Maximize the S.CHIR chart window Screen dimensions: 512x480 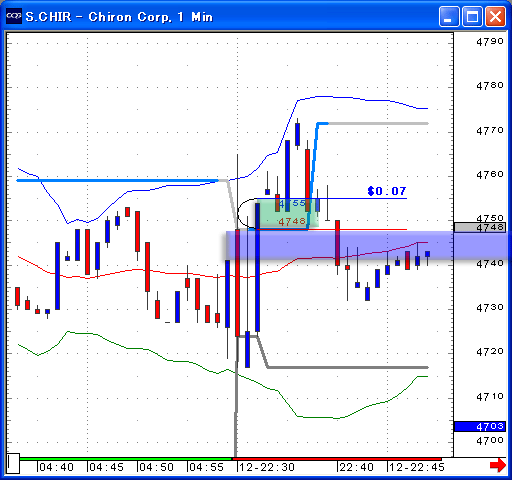[472, 16]
